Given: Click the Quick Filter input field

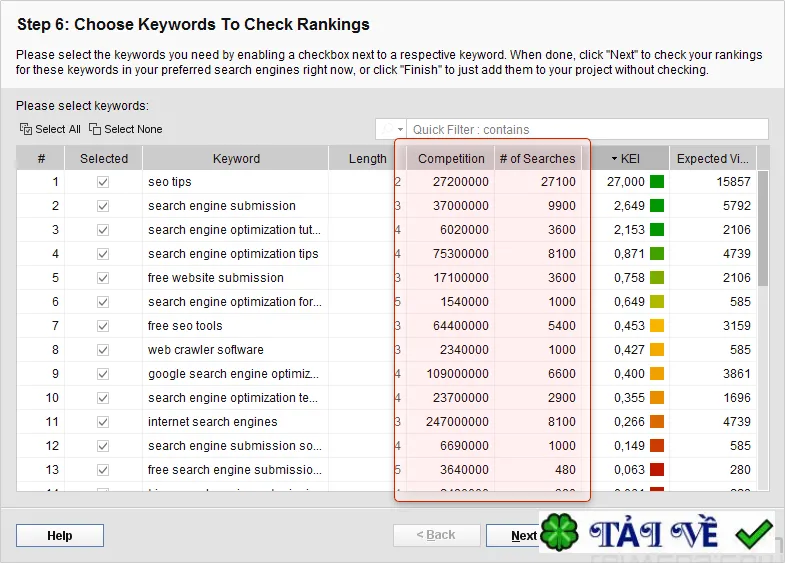Looking at the screenshot, I should pos(587,130).
